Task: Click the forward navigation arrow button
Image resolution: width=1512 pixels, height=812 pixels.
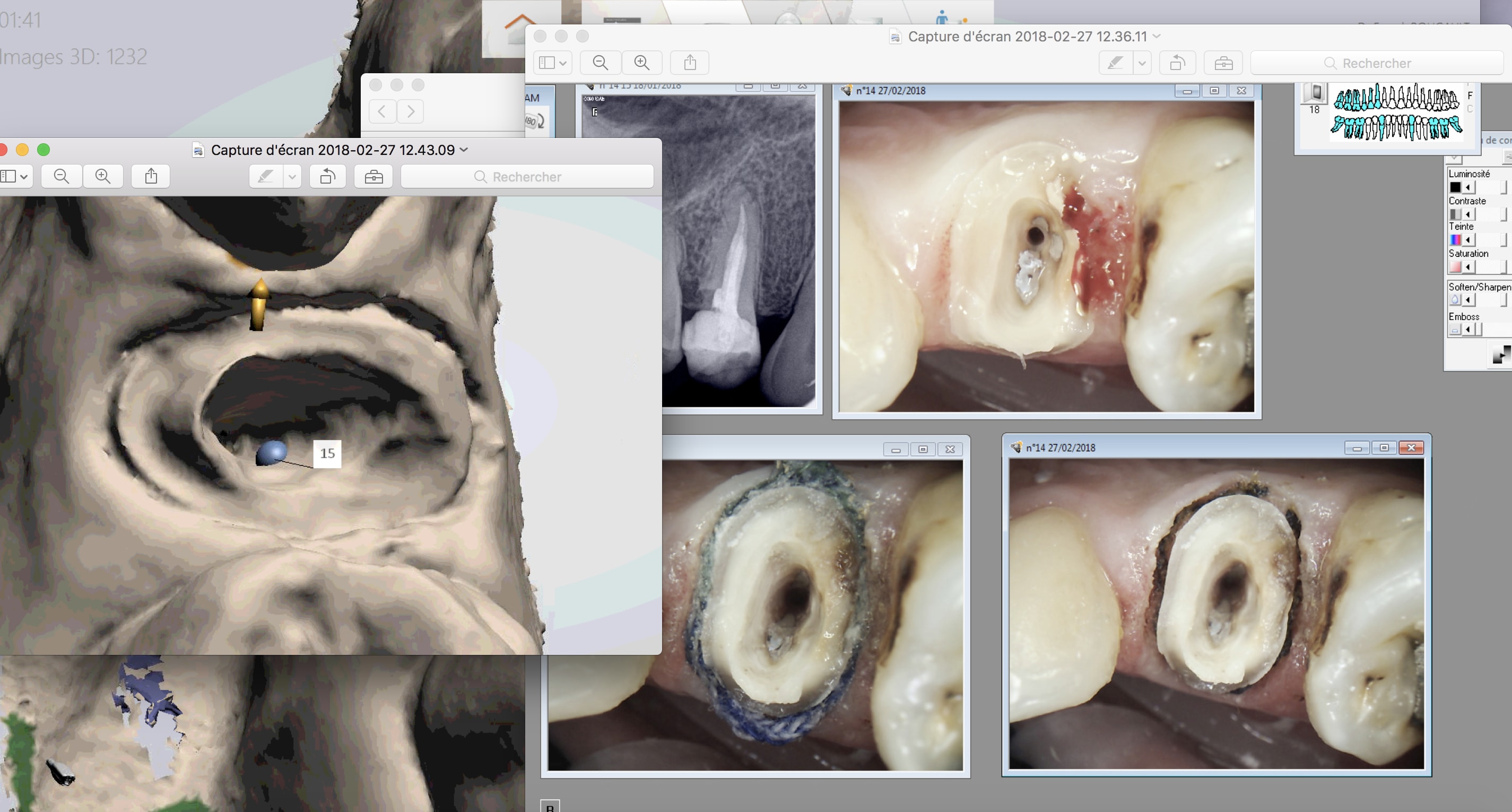Action: click(x=410, y=111)
